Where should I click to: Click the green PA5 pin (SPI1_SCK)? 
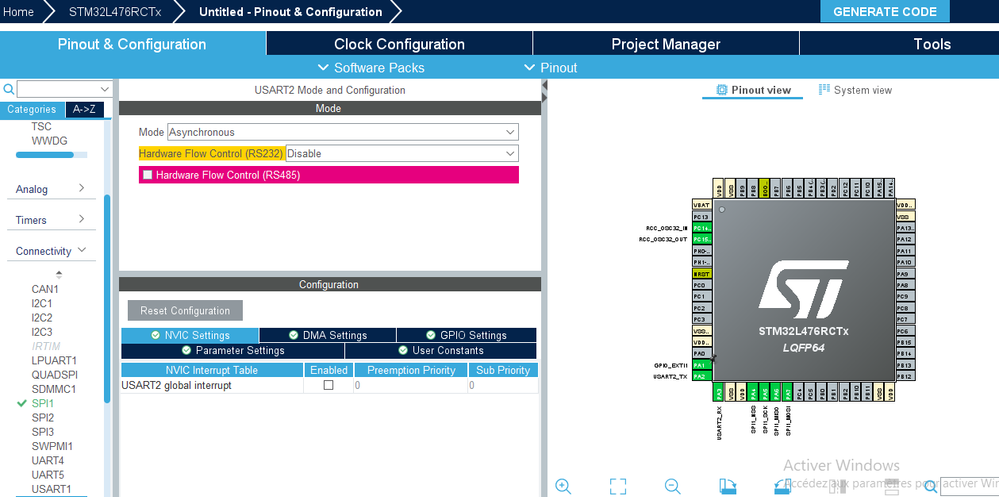(764, 393)
